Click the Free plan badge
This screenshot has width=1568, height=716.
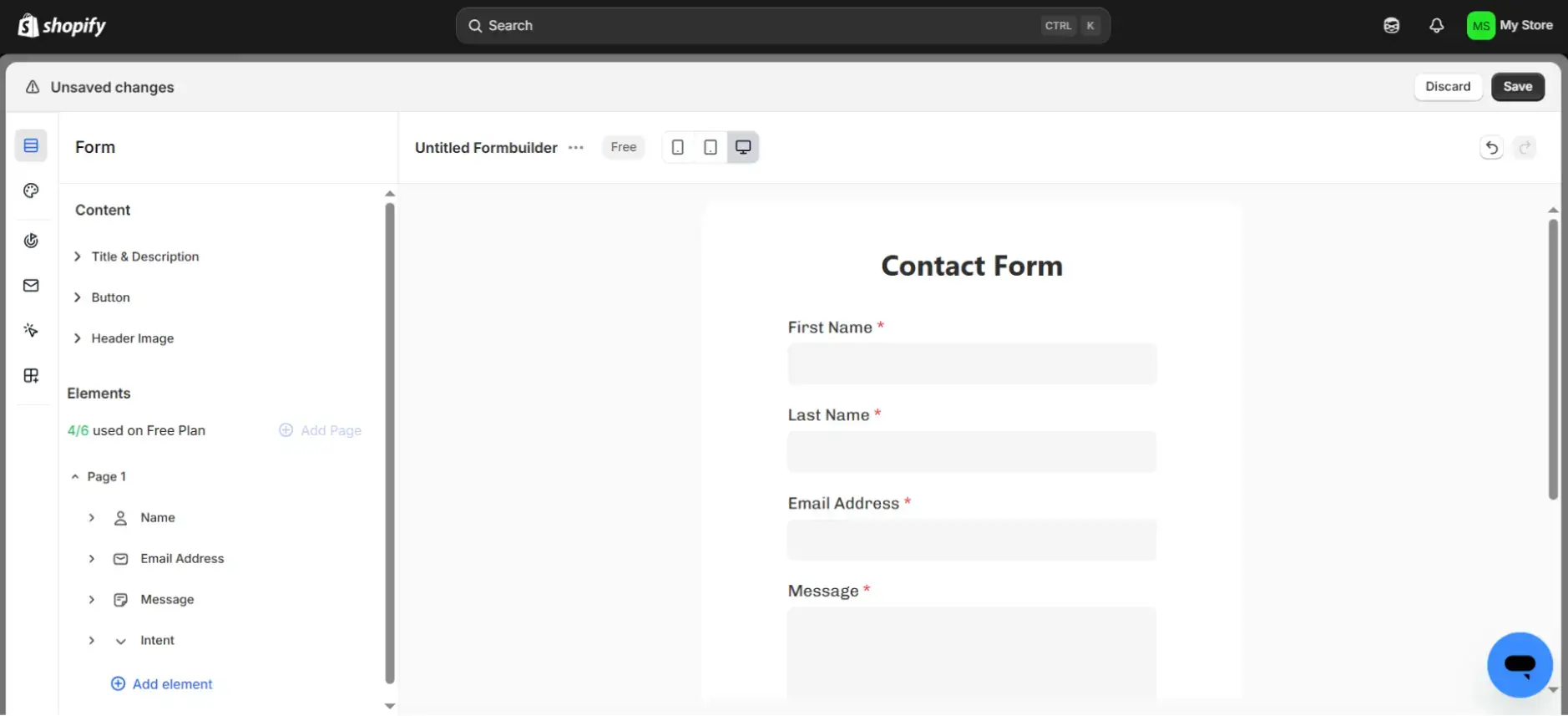tap(624, 147)
